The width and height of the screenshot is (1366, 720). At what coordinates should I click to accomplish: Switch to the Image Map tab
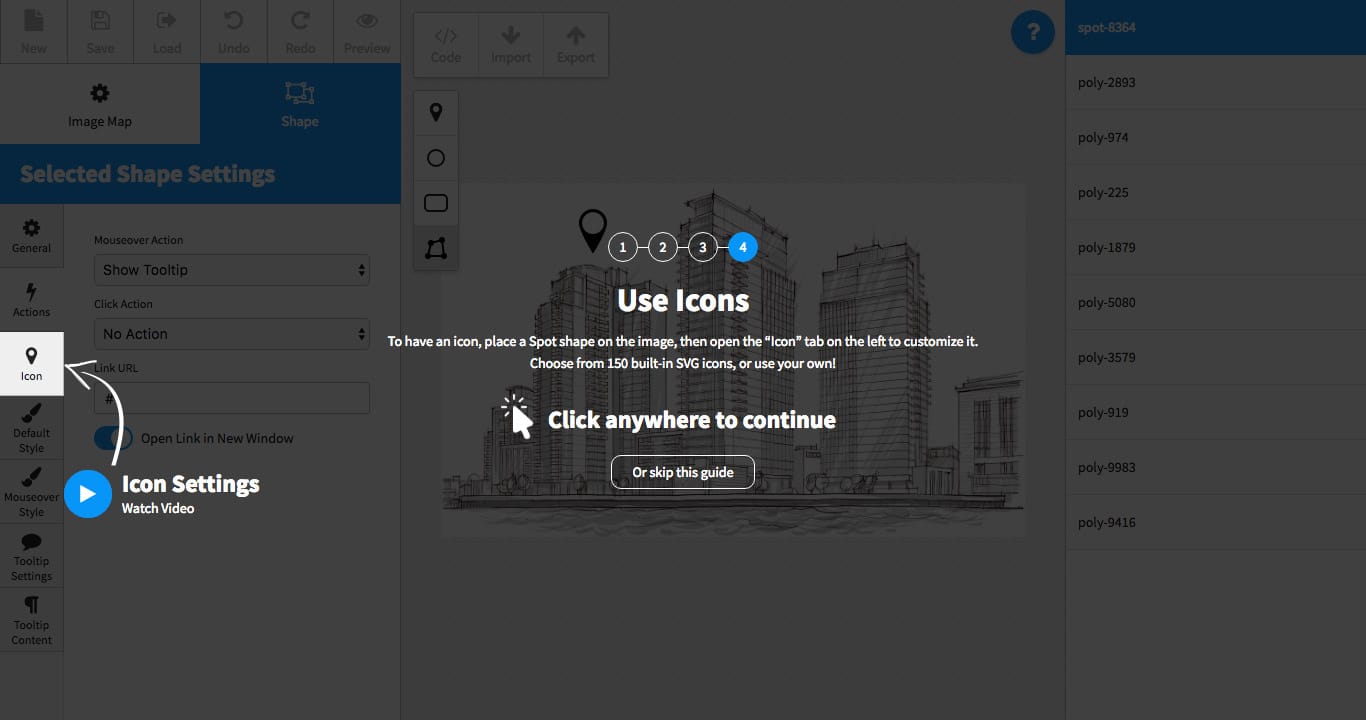[x=100, y=104]
